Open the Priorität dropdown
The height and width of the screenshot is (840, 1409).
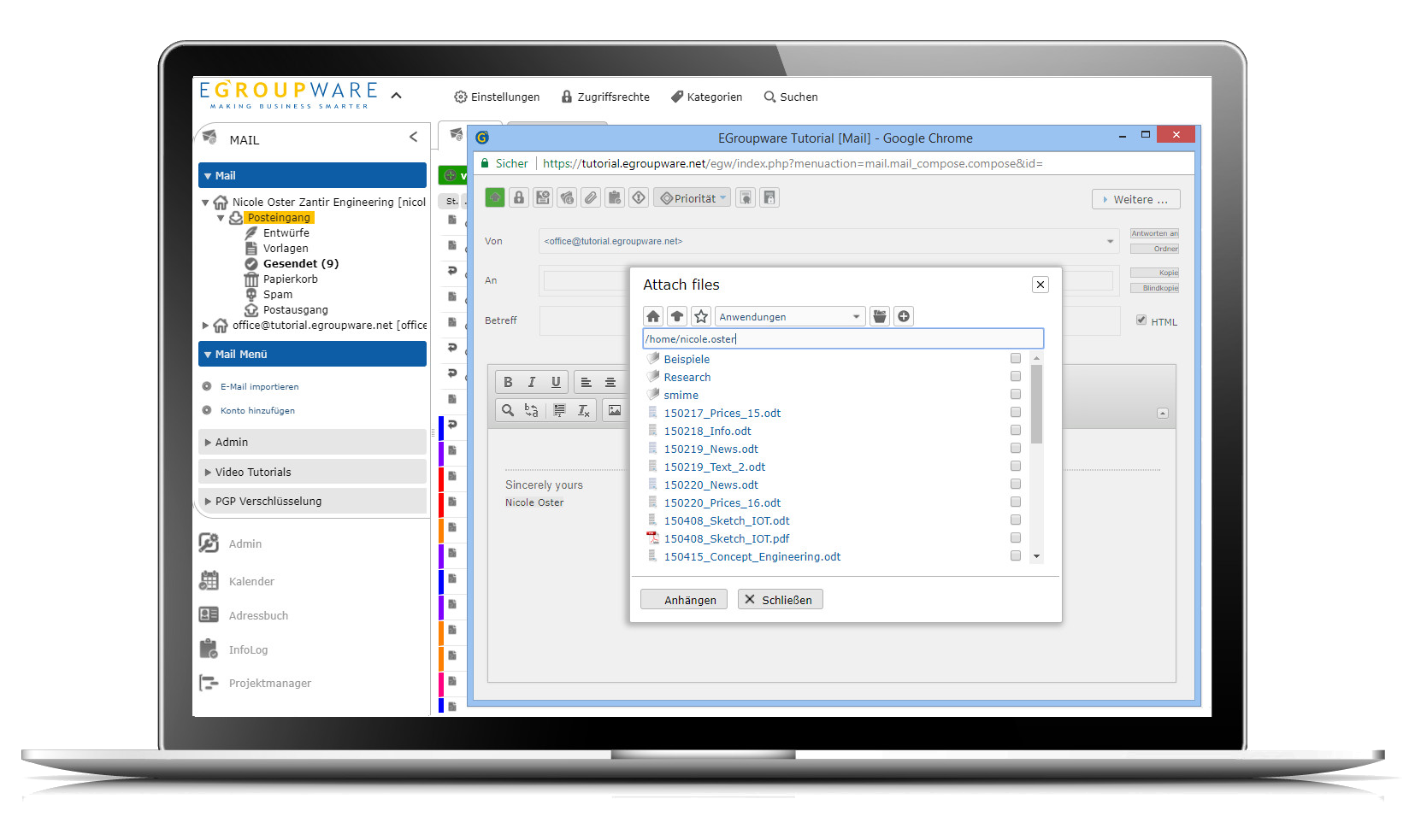click(x=692, y=197)
